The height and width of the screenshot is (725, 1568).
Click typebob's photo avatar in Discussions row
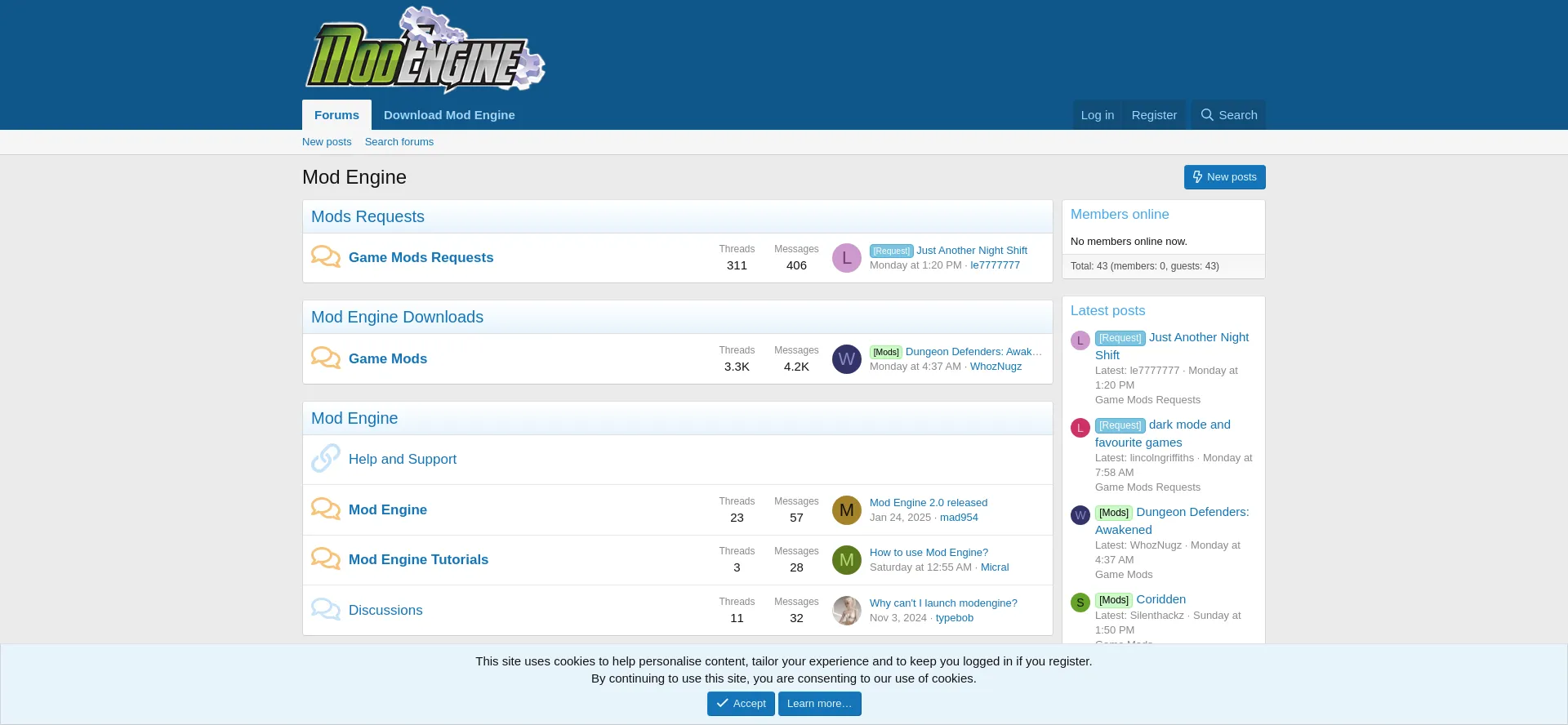click(846, 611)
